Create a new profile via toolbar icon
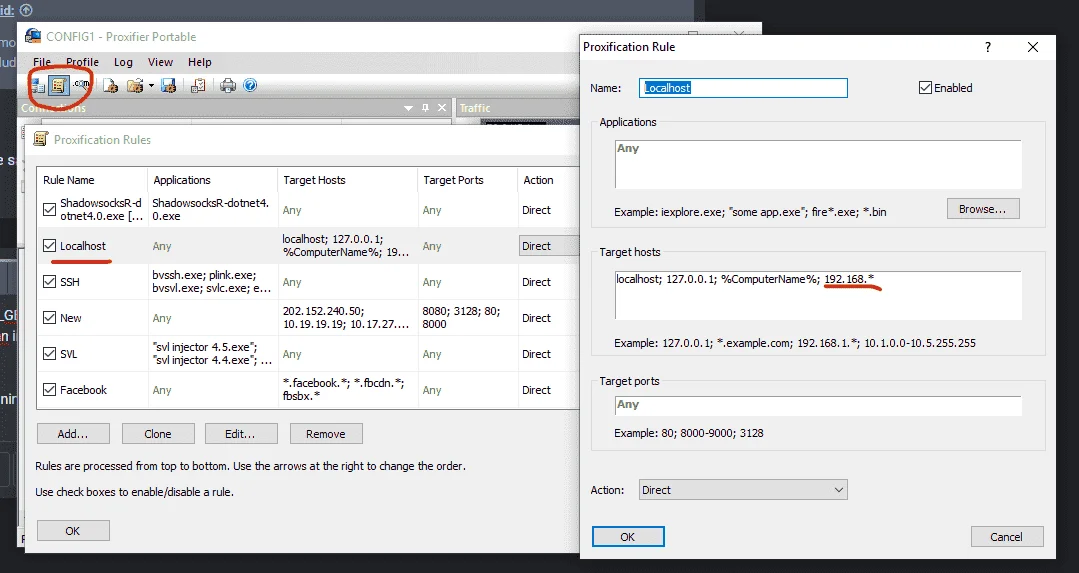 click(110, 85)
